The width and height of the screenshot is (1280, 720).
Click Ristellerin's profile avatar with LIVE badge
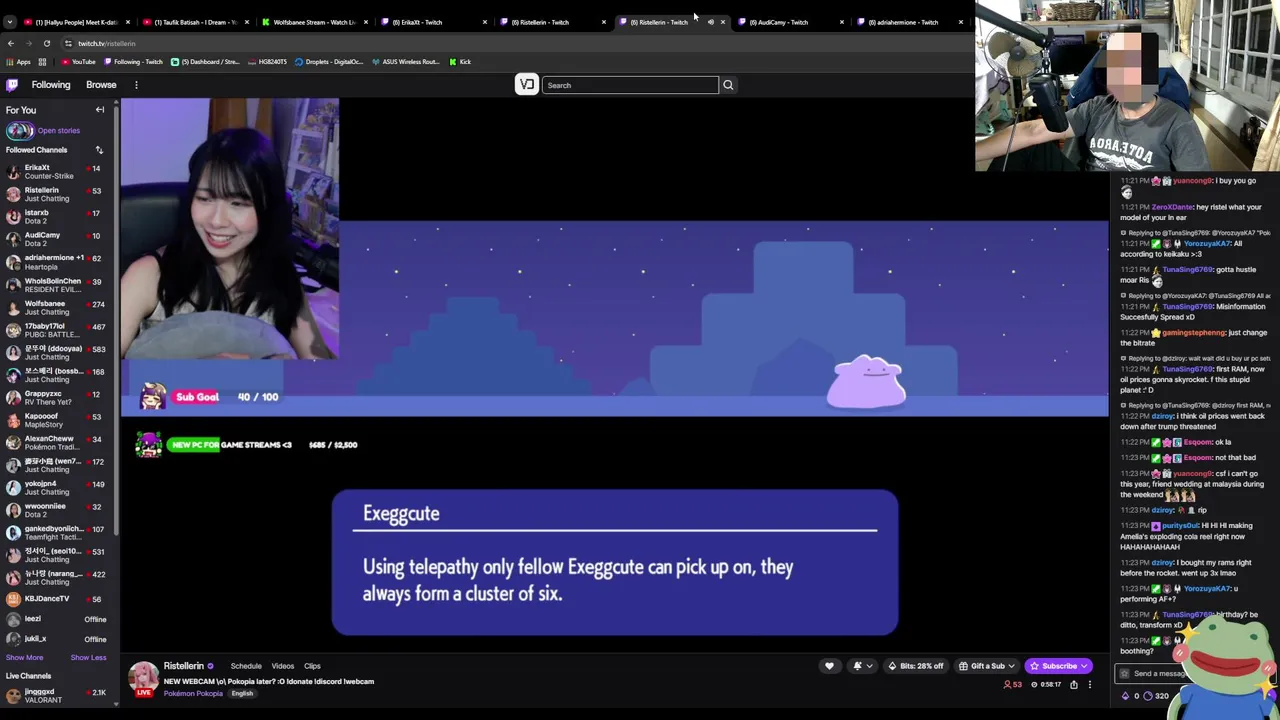click(x=144, y=678)
